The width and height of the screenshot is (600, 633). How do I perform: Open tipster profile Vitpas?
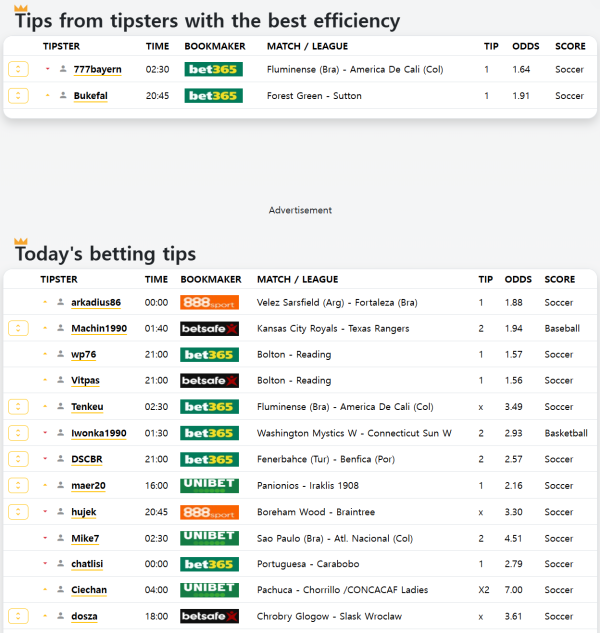click(x=86, y=381)
